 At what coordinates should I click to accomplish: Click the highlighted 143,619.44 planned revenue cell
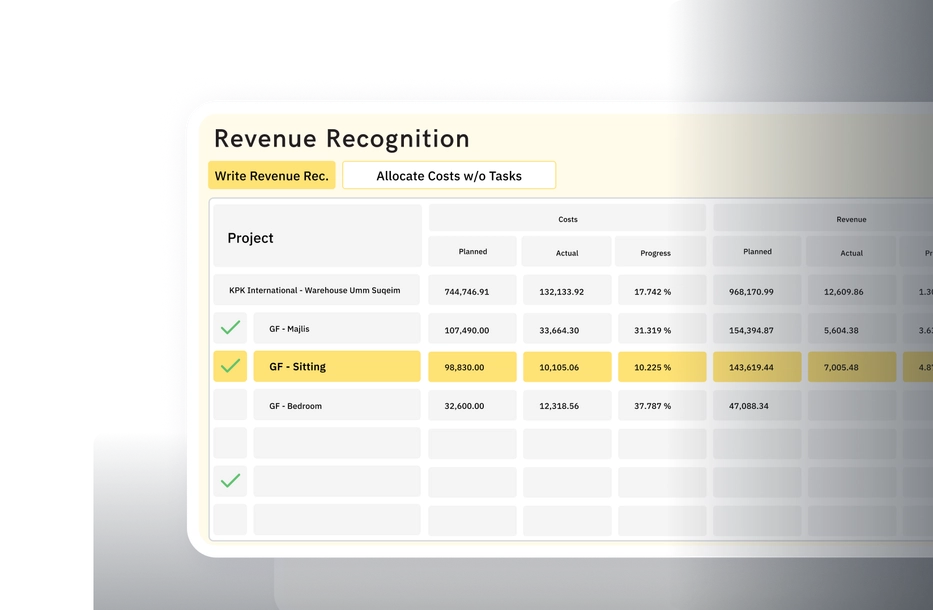coord(756,366)
